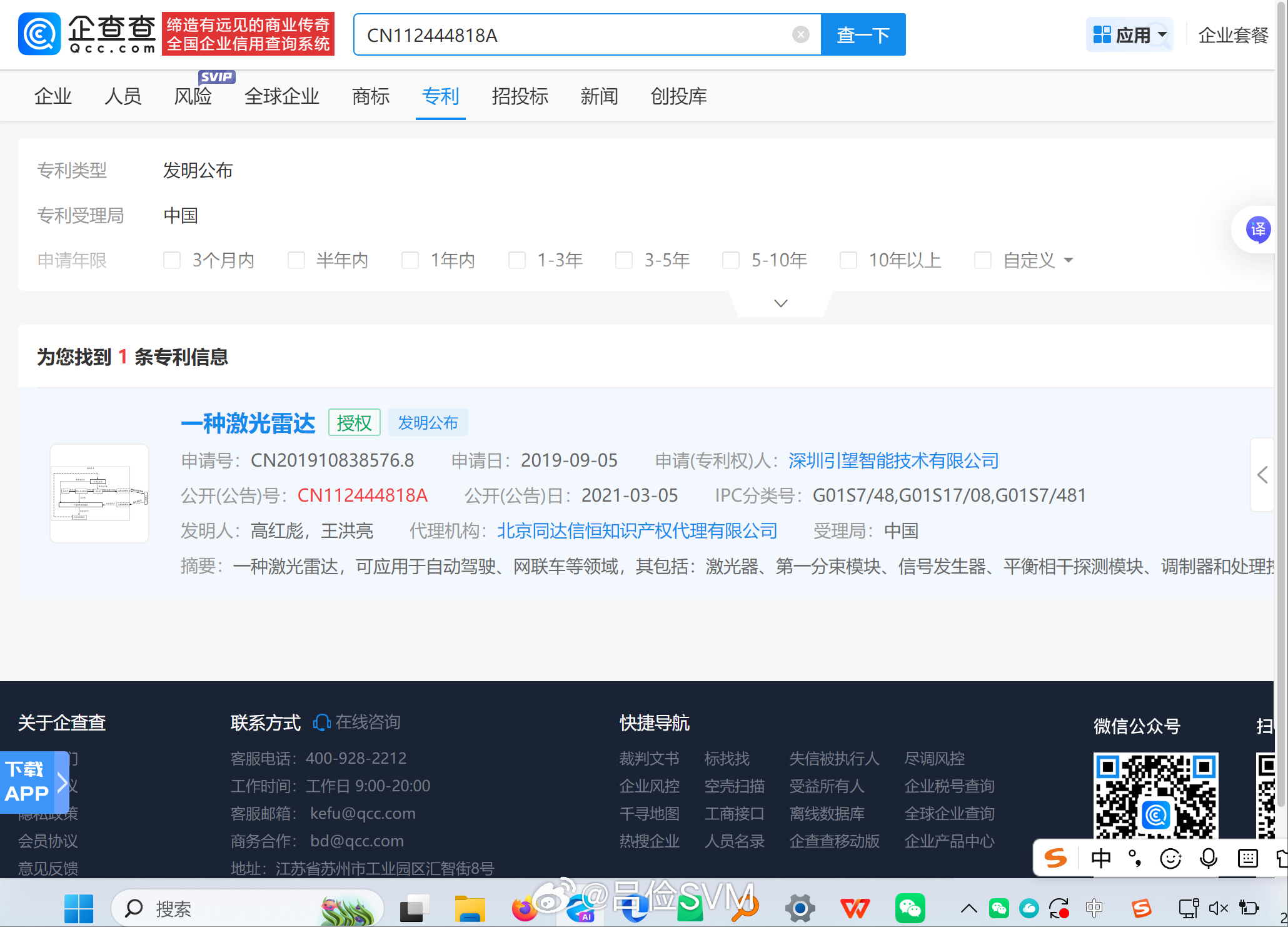Click the patent diagram thumbnail

click(x=99, y=494)
